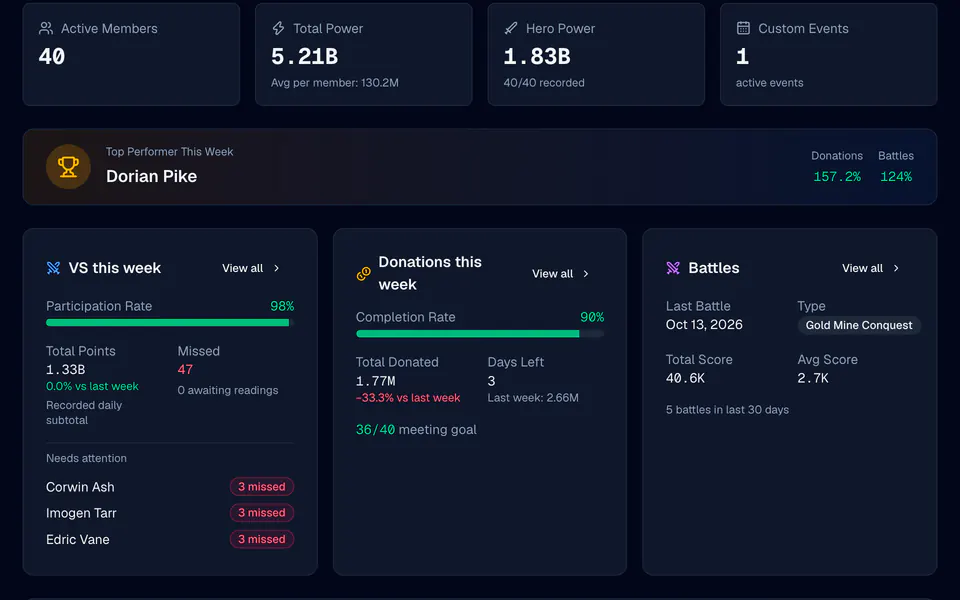The width and height of the screenshot is (960, 600).
Task: Click Last week: 2.66M text
Action: tap(533, 397)
